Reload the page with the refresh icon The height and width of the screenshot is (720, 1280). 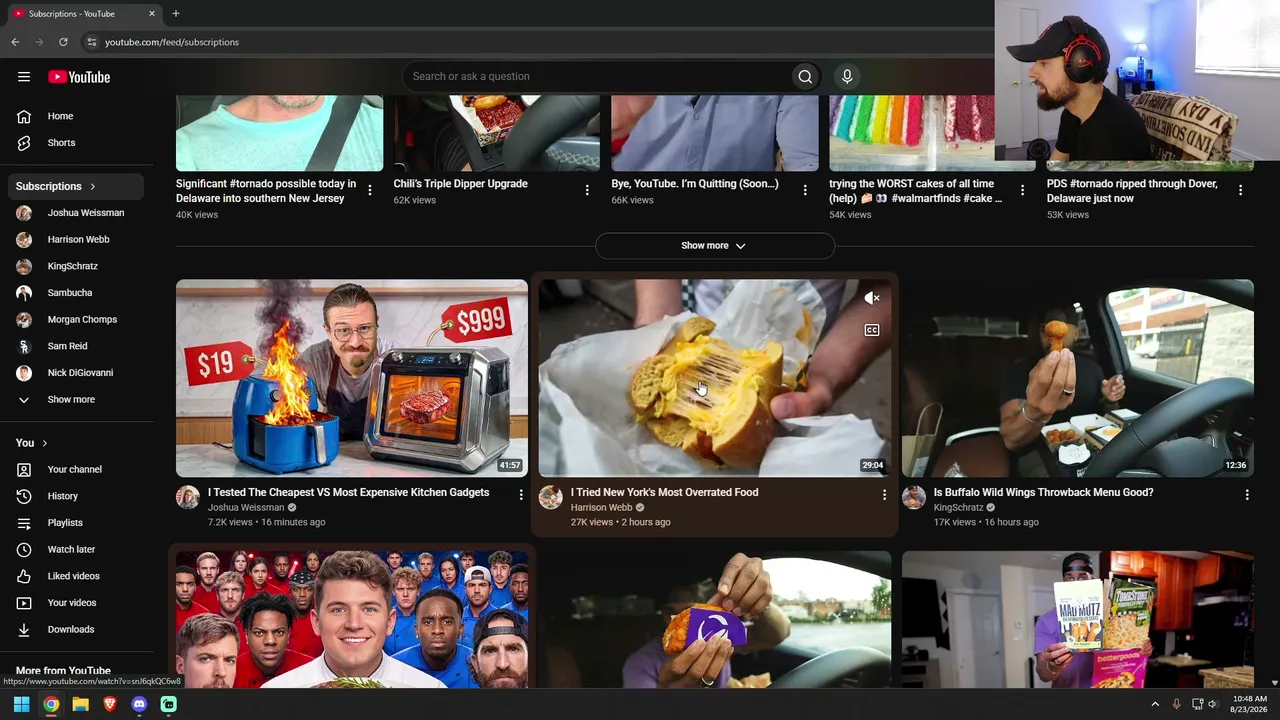coord(63,42)
